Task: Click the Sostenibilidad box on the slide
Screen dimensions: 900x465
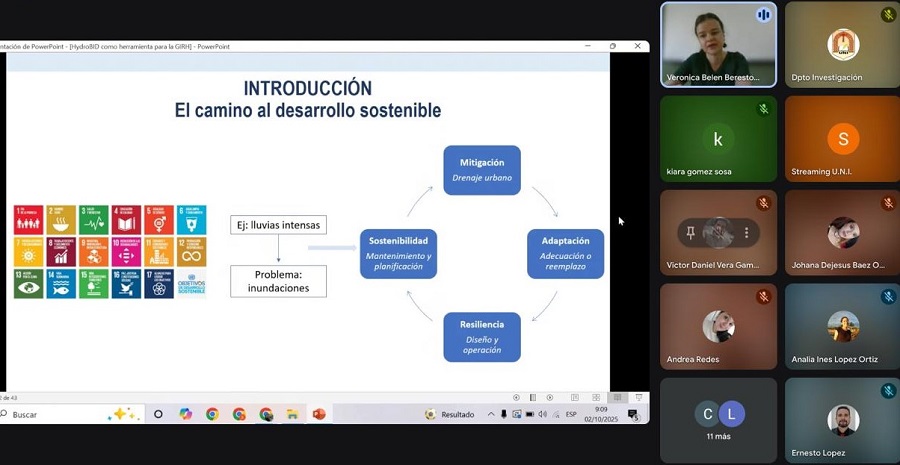Action: click(x=398, y=254)
